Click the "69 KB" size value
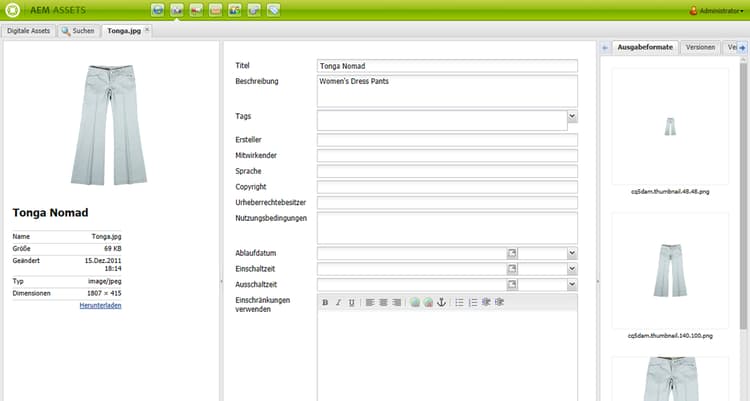The image size is (750, 401). (113, 249)
